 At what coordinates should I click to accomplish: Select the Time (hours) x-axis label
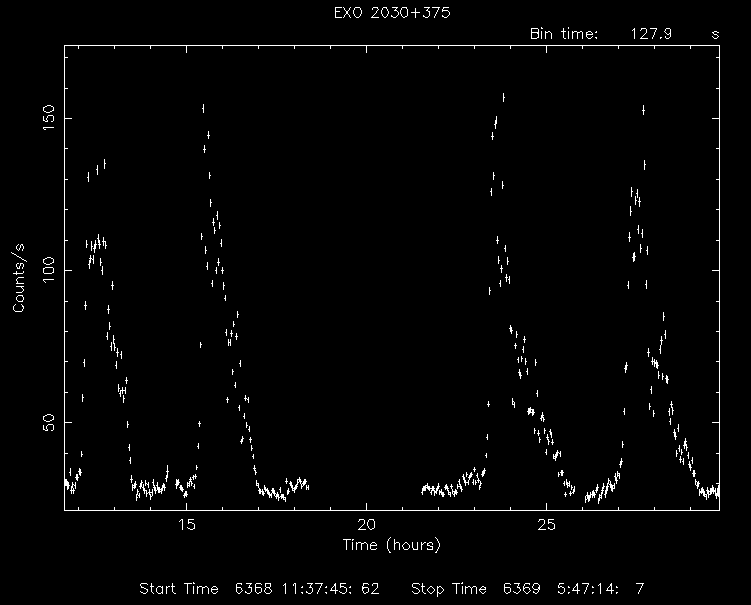(390, 545)
